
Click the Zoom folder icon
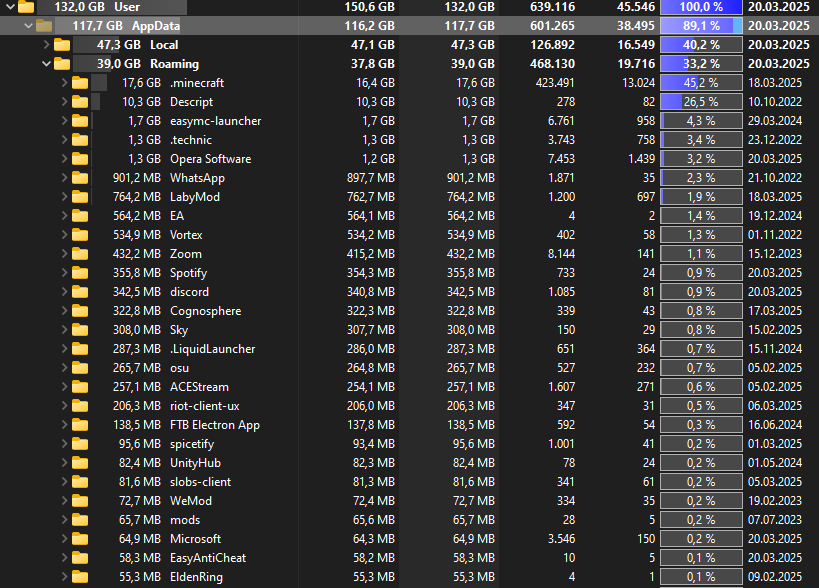[x=80, y=254]
